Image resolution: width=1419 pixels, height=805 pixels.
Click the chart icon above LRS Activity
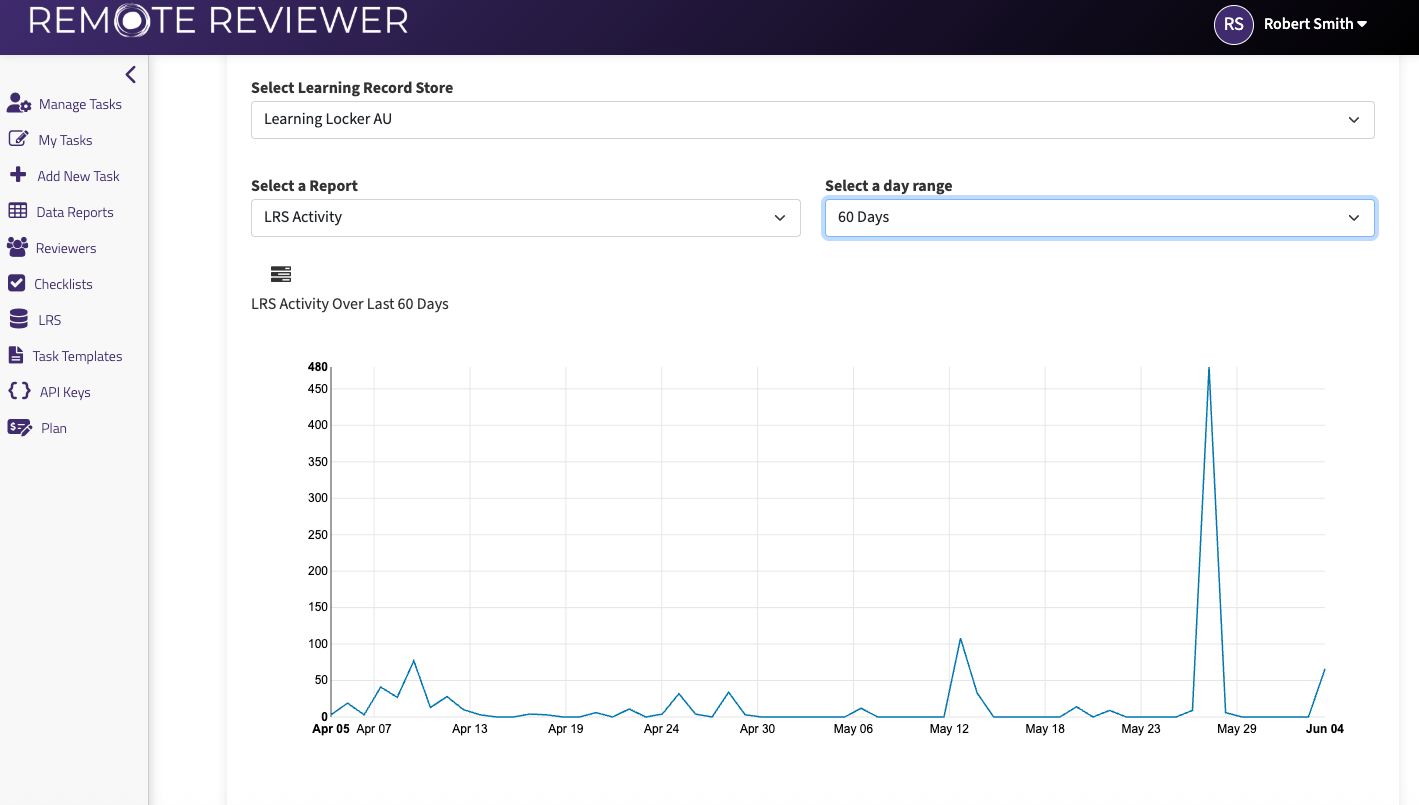(280, 273)
